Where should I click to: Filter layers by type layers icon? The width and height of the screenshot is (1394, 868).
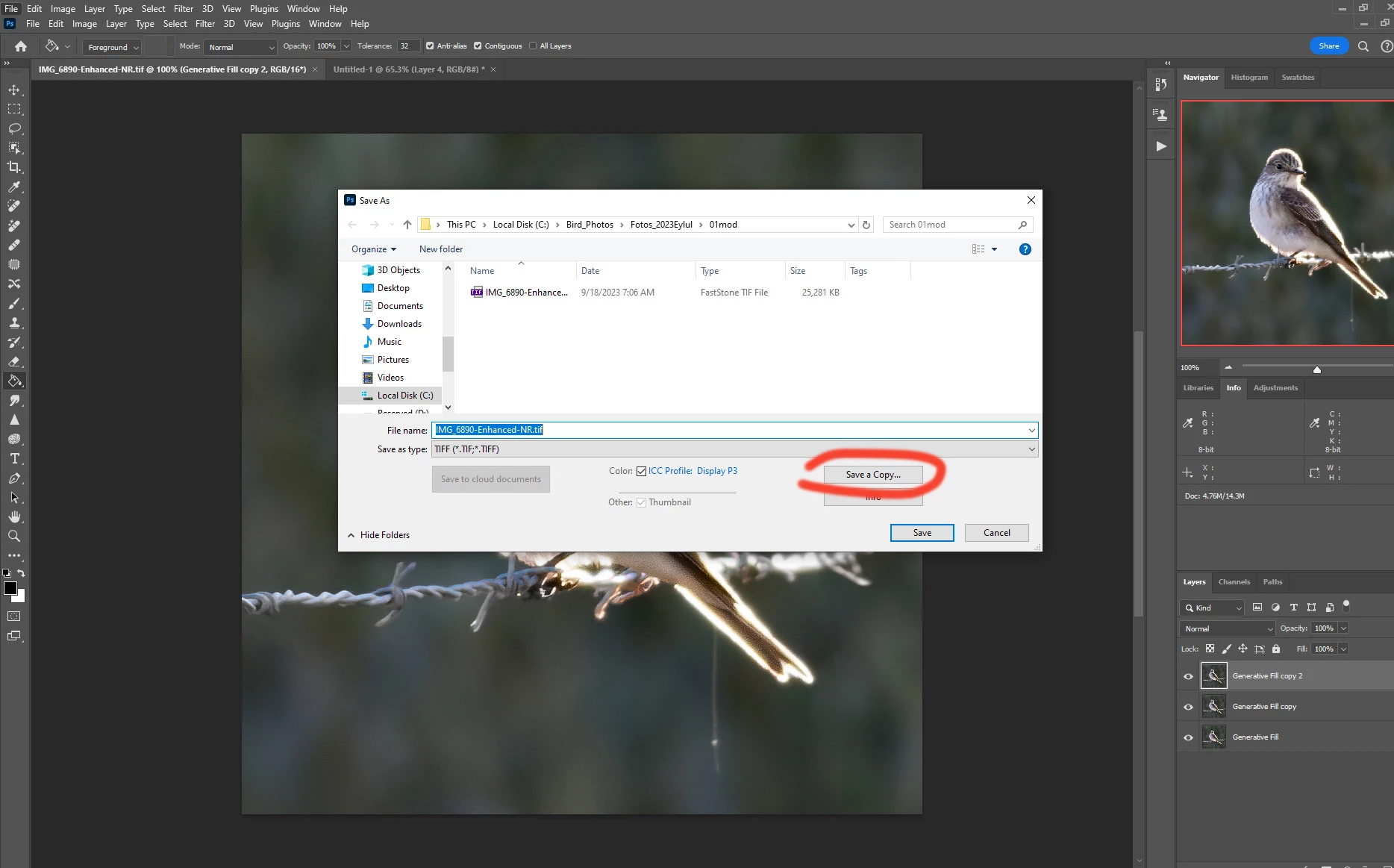[x=1293, y=608]
